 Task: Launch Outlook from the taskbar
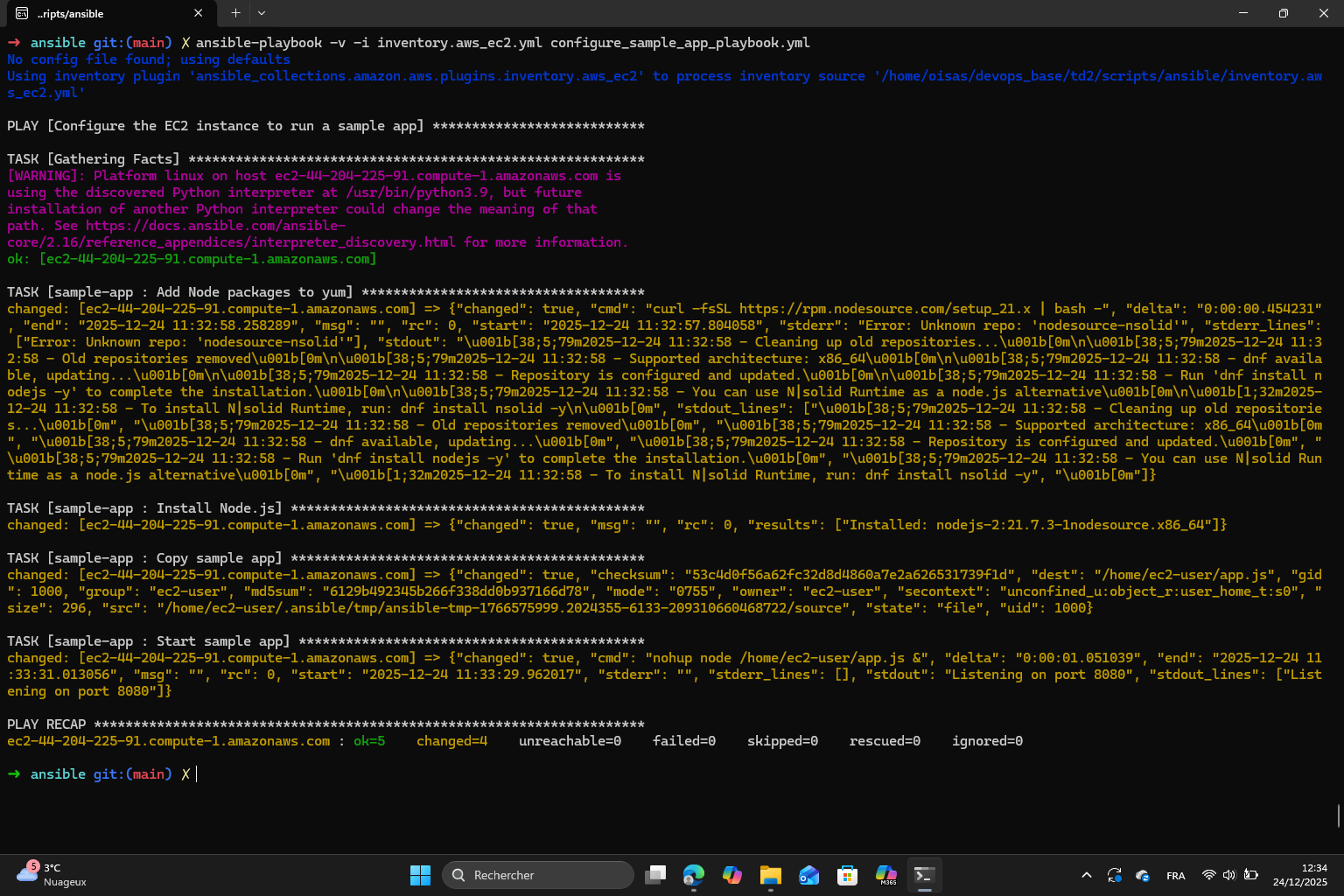click(x=808, y=874)
